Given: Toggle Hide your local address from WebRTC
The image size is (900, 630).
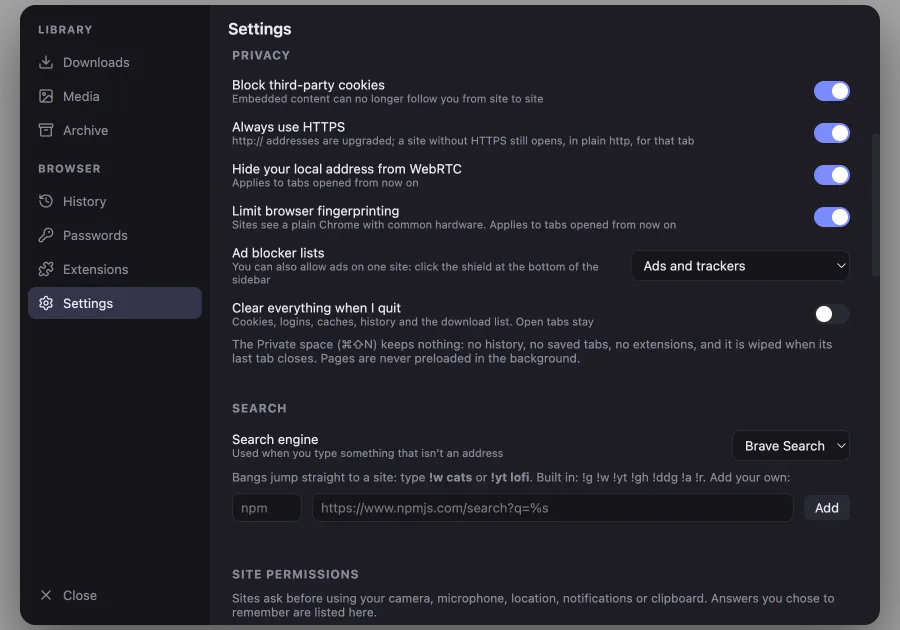Looking at the screenshot, I should [x=831, y=175].
